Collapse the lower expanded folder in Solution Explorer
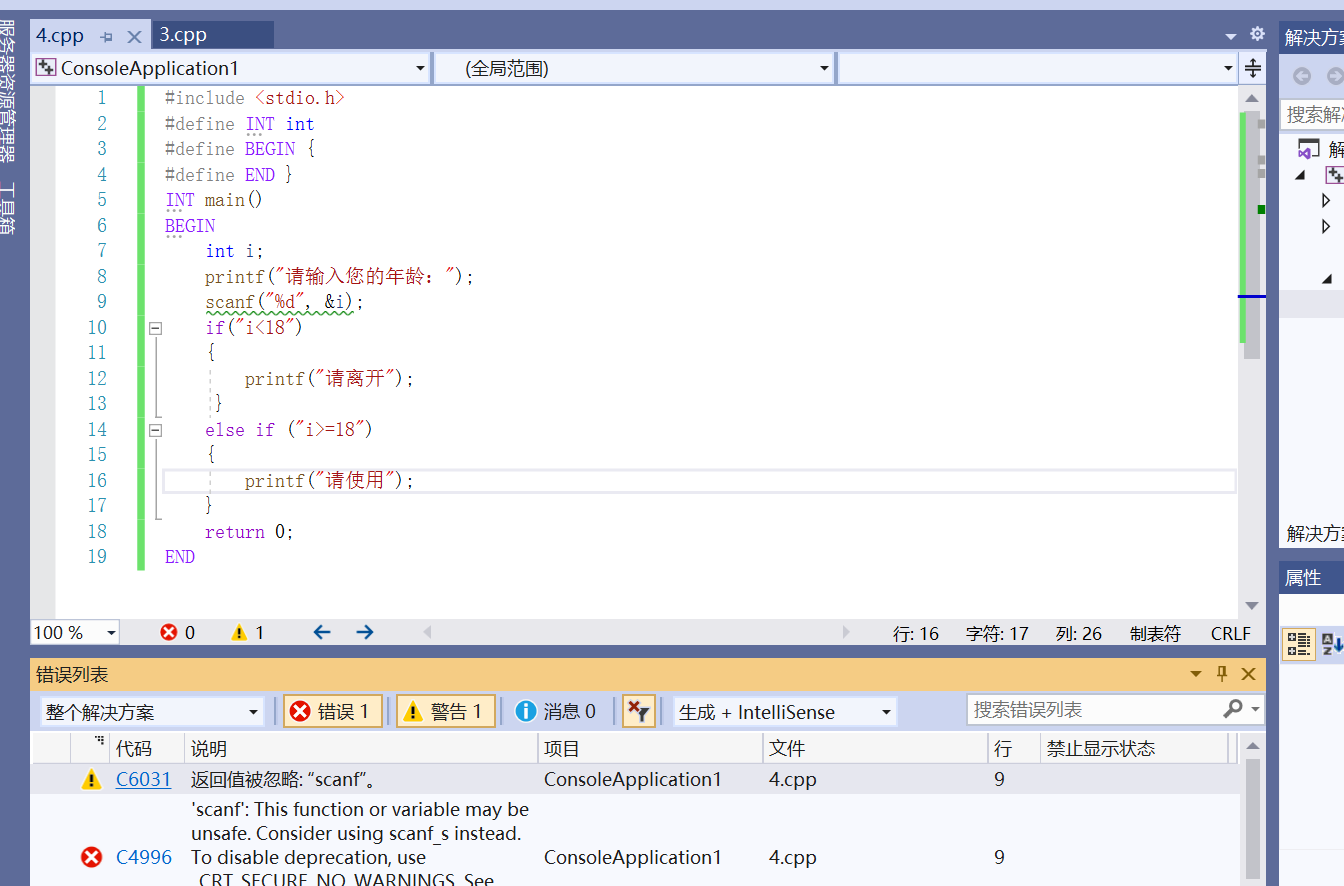 (x=1327, y=278)
